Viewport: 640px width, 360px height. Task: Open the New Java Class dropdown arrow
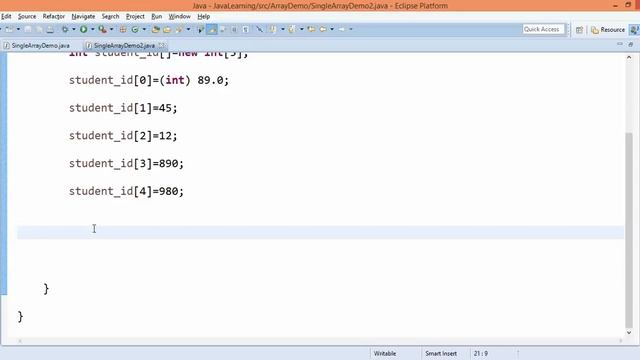point(144,29)
